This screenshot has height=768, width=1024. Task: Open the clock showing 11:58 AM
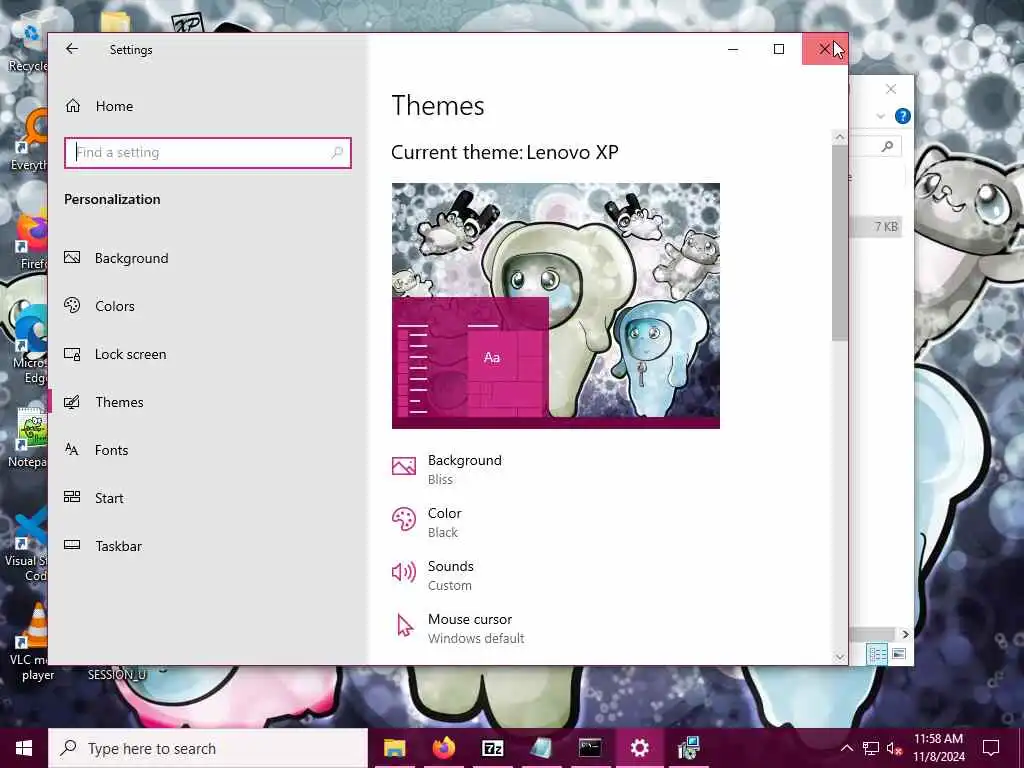(x=938, y=748)
